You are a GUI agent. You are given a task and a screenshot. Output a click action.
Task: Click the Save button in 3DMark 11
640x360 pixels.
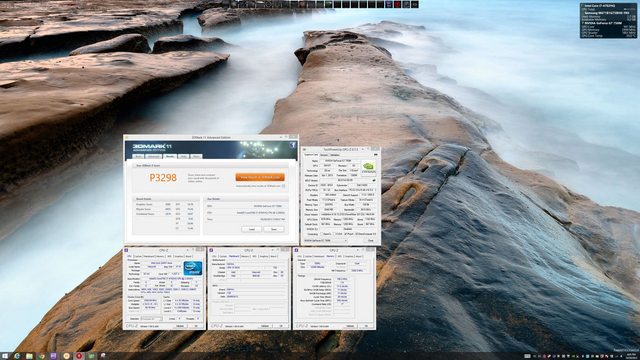(273, 229)
